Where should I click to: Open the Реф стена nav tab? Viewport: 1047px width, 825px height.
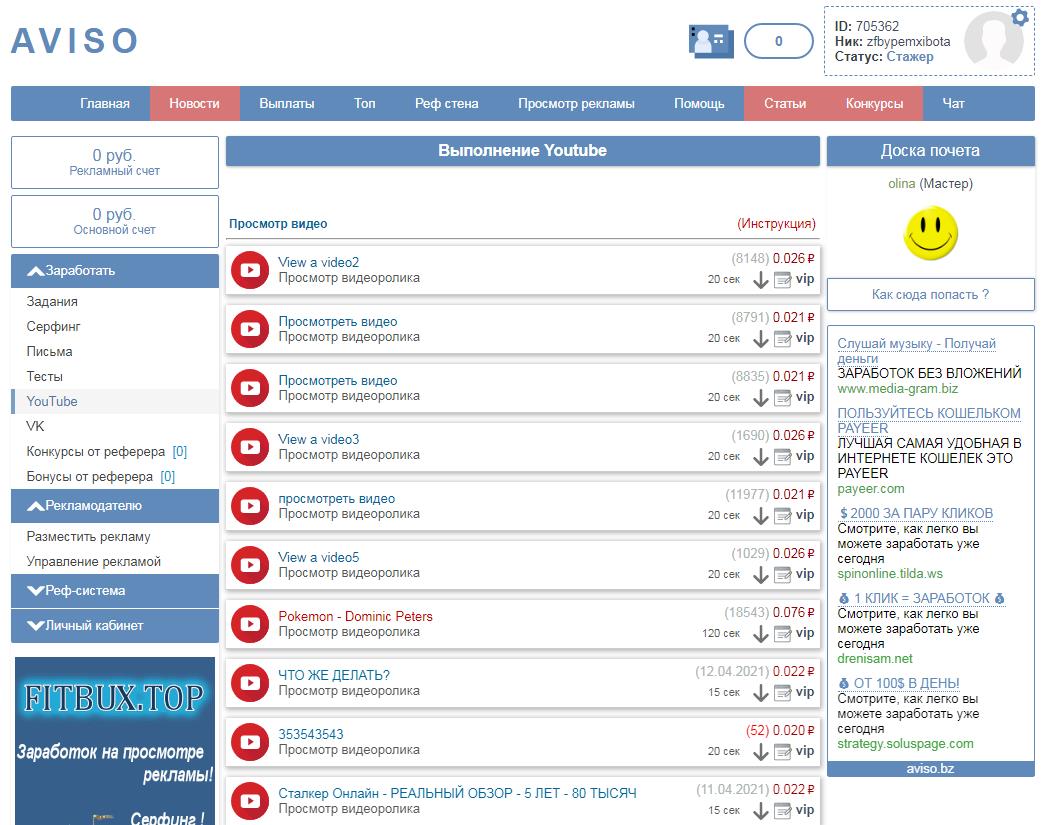(447, 103)
